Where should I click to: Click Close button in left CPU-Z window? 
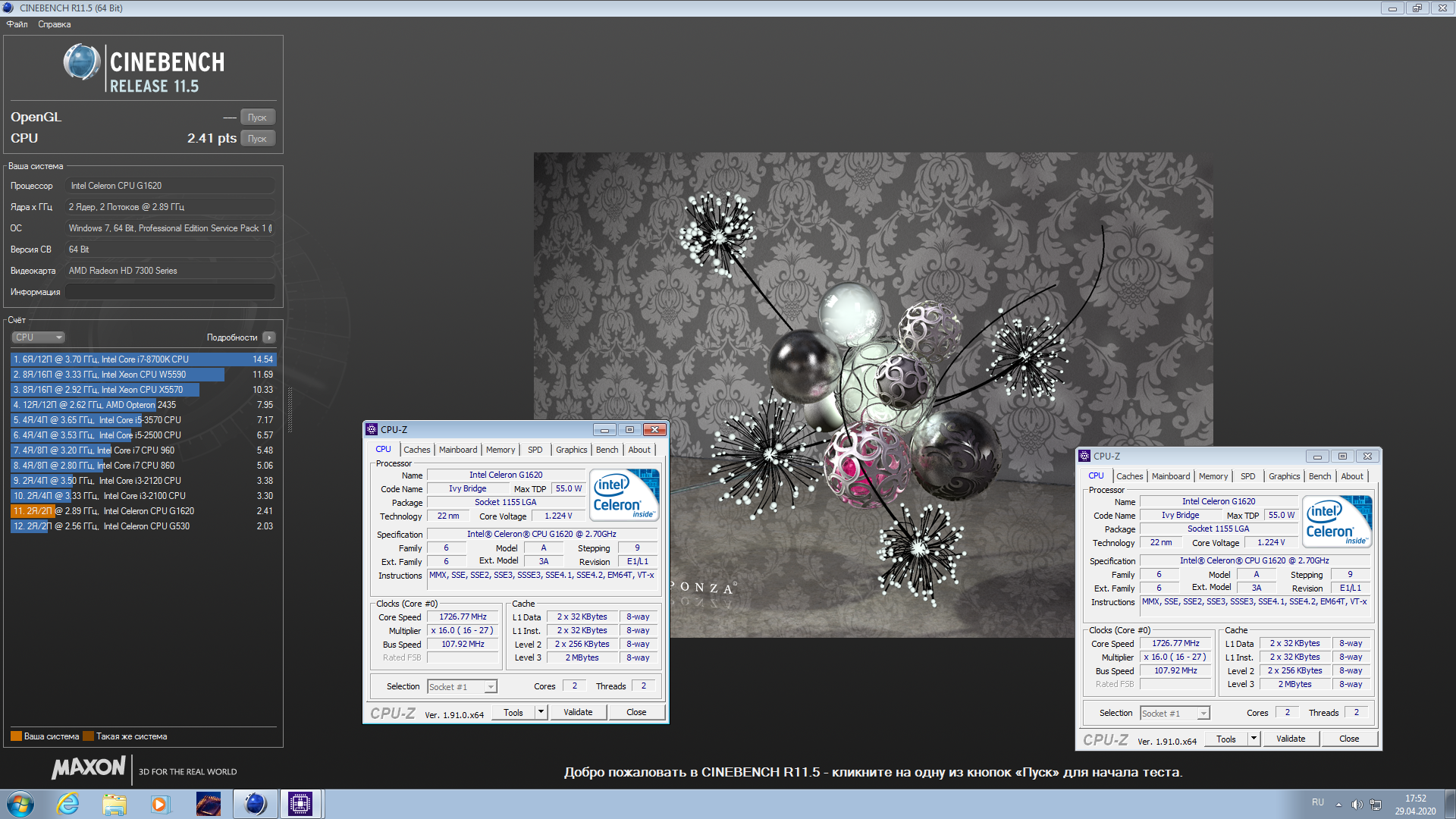click(636, 712)
